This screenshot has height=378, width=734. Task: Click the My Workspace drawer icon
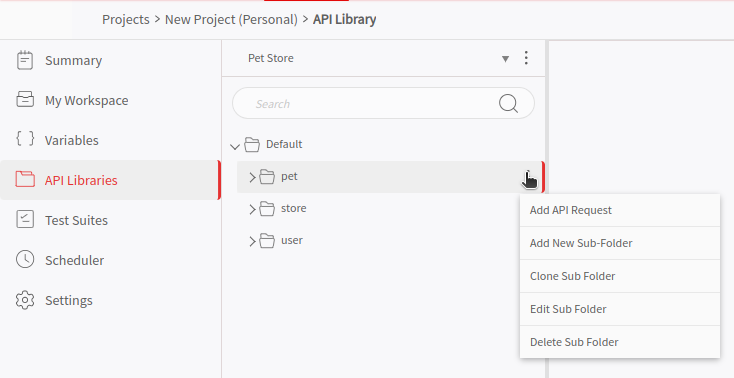(x=25, y=100)
